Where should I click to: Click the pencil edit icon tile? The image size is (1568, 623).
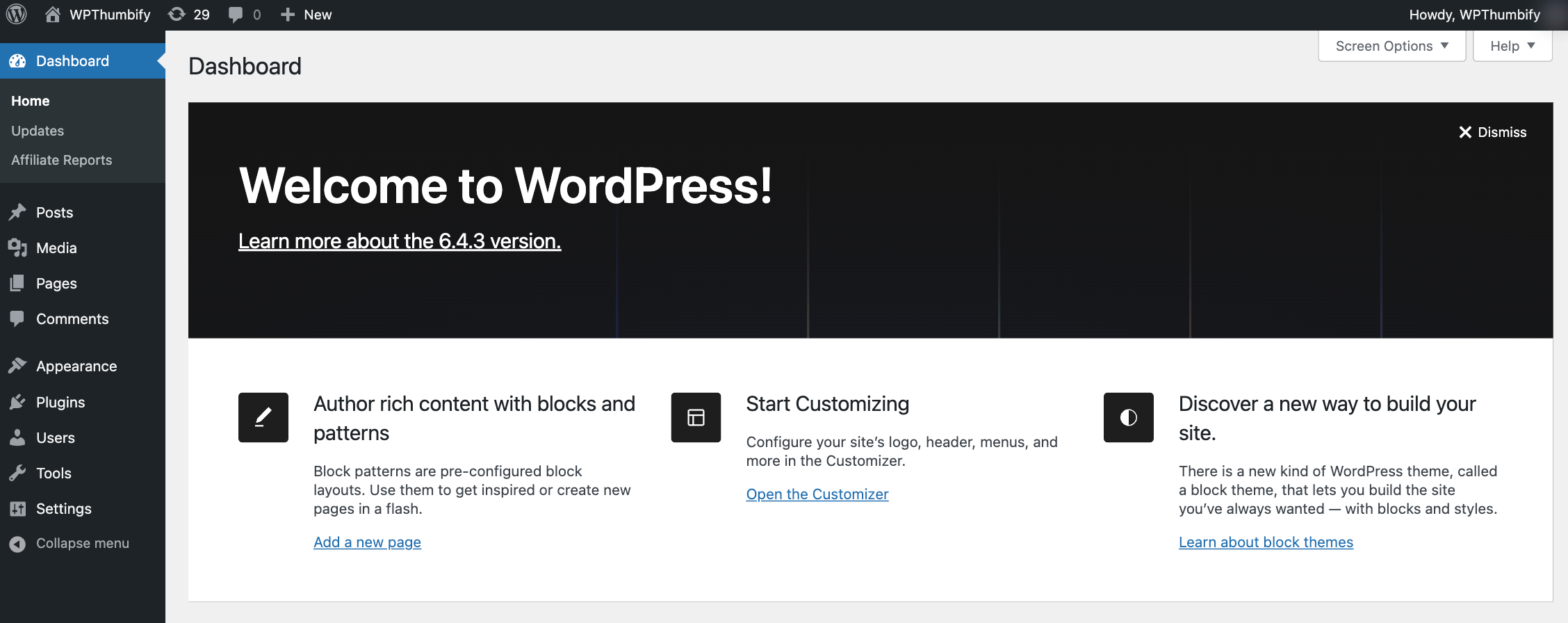pos(263,417)
